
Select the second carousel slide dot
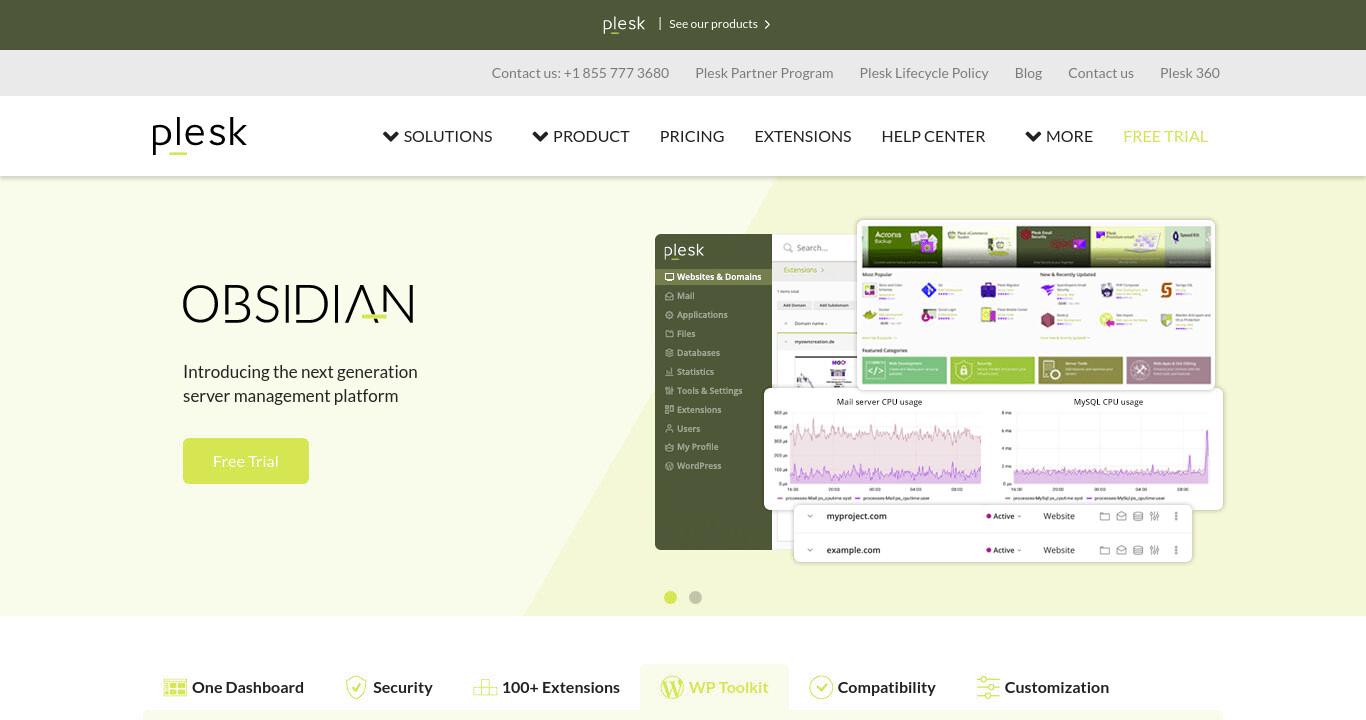[x=695, y=597]
